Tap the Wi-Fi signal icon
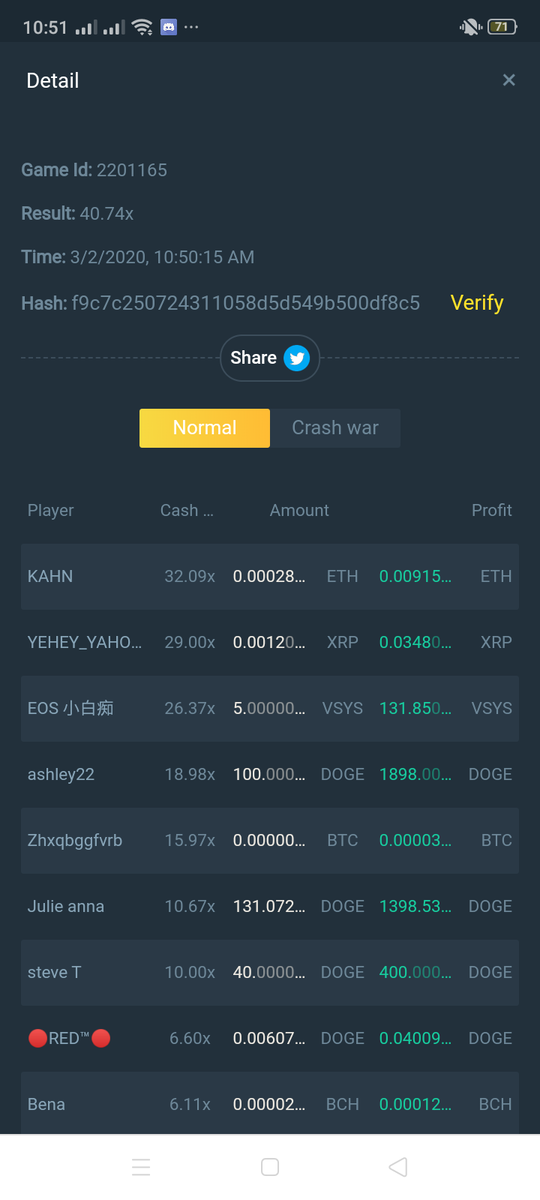Image resolution: width=540 pixels, height=1200 pixels. click(x=142, y=27)
